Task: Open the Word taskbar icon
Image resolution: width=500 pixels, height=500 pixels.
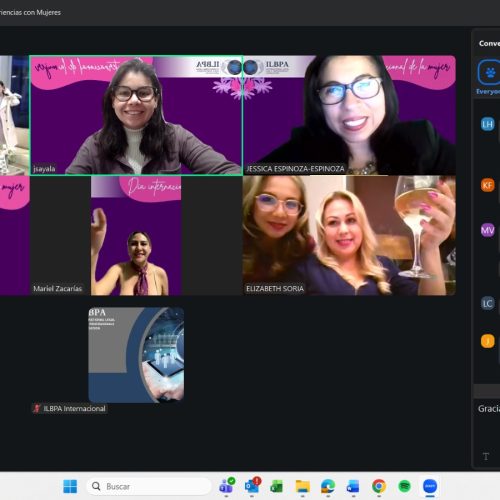Action: [353, 487]
